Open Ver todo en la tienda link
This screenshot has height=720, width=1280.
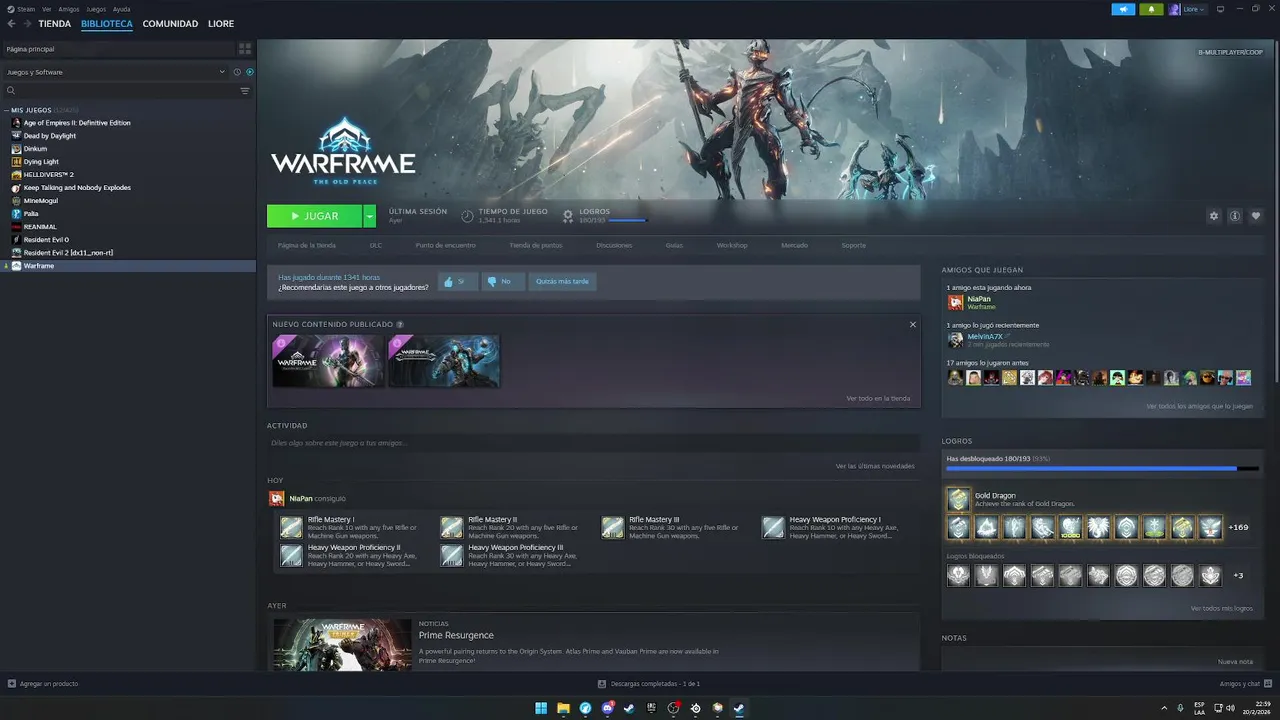click(878, 398)
